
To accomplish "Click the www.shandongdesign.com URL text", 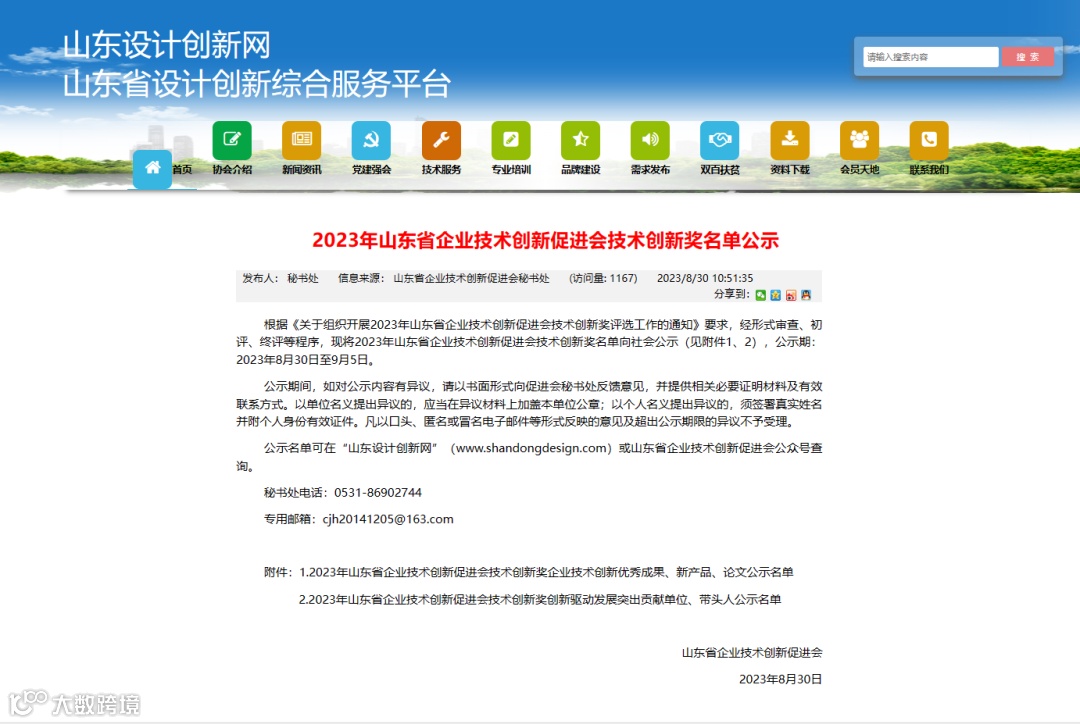I will pos(531,448).
